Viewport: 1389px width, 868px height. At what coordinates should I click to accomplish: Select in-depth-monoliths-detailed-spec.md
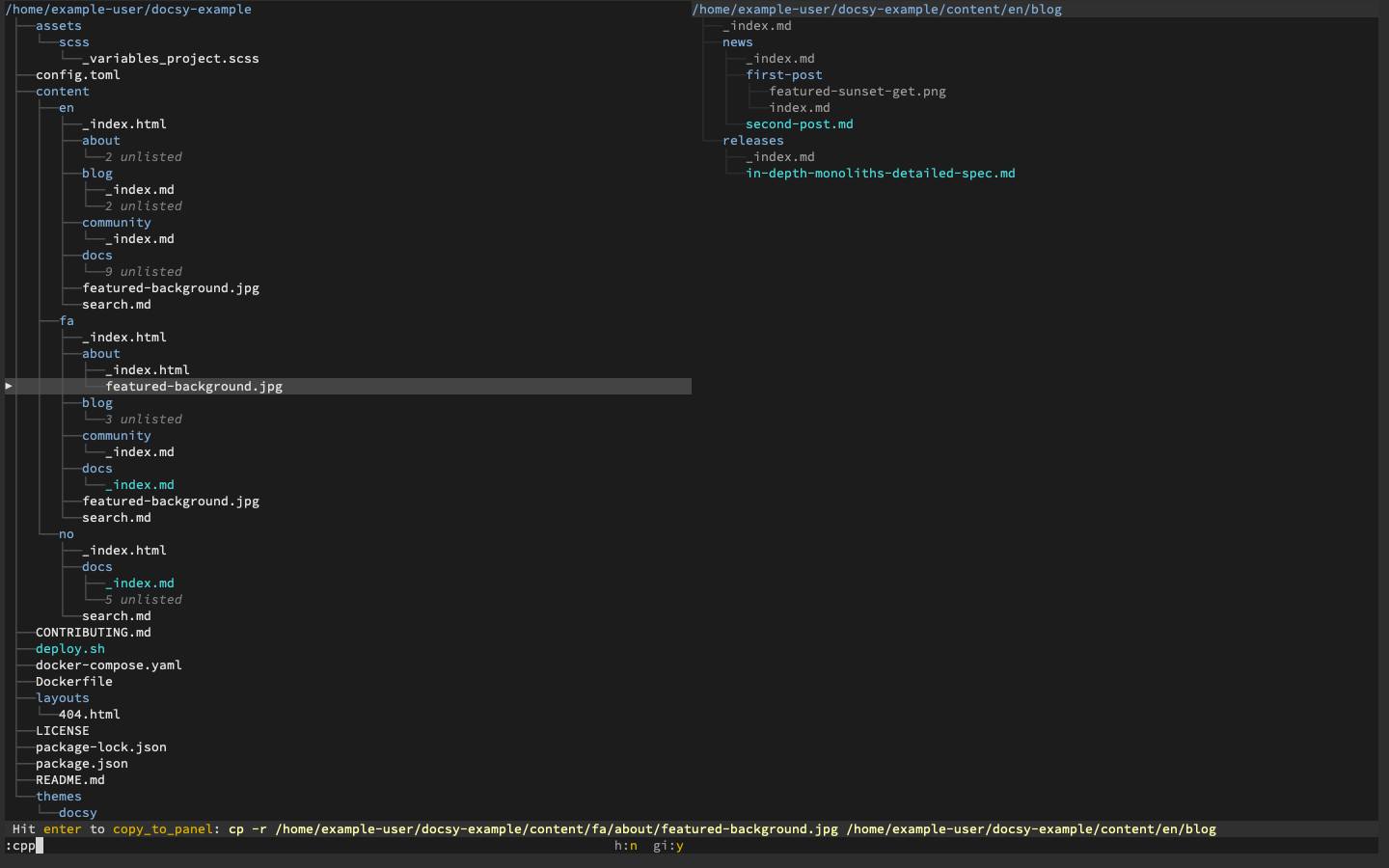(881, 173)
